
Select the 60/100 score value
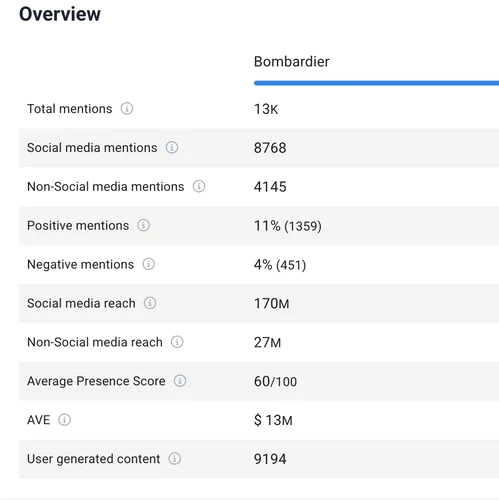coord(275,381)
